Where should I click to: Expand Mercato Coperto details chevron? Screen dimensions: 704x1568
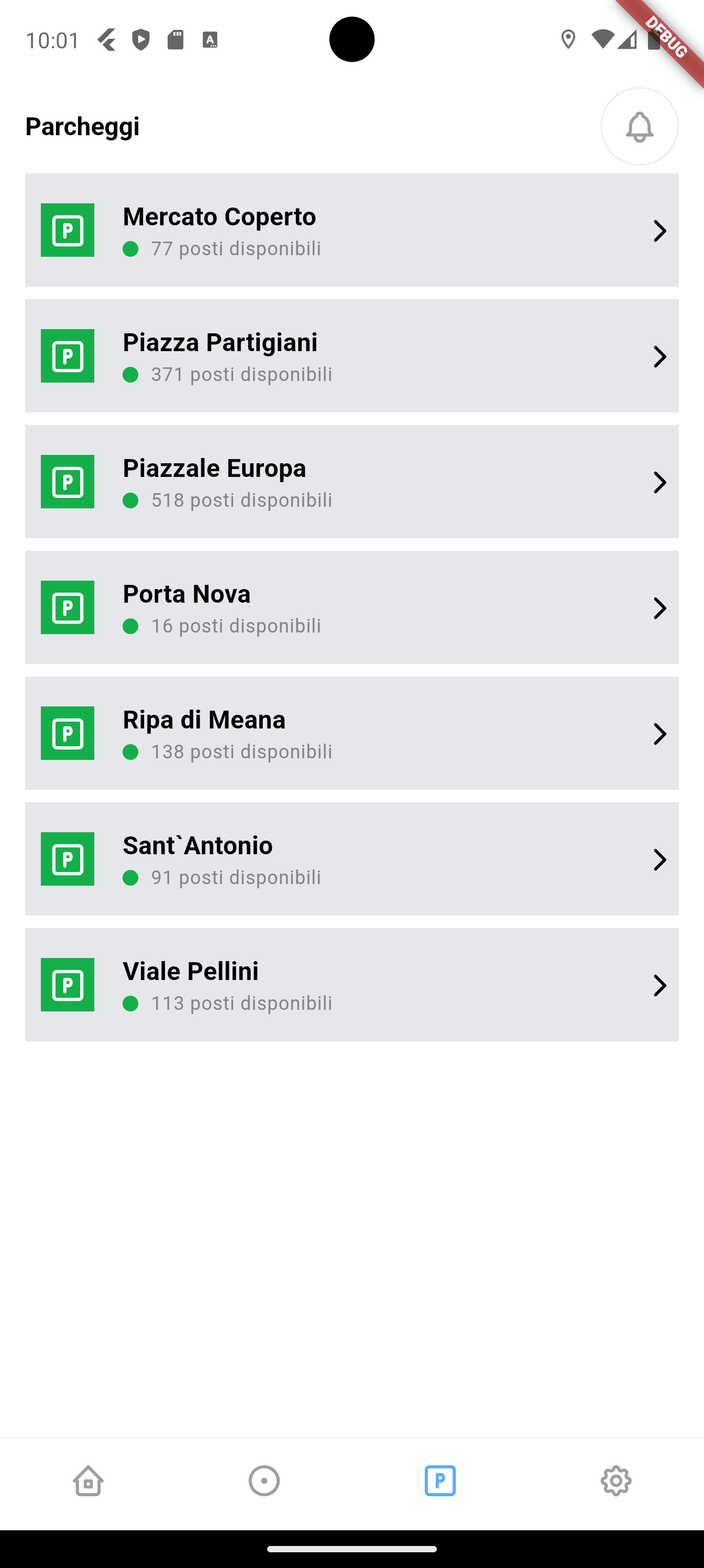[x=659, y=231]
